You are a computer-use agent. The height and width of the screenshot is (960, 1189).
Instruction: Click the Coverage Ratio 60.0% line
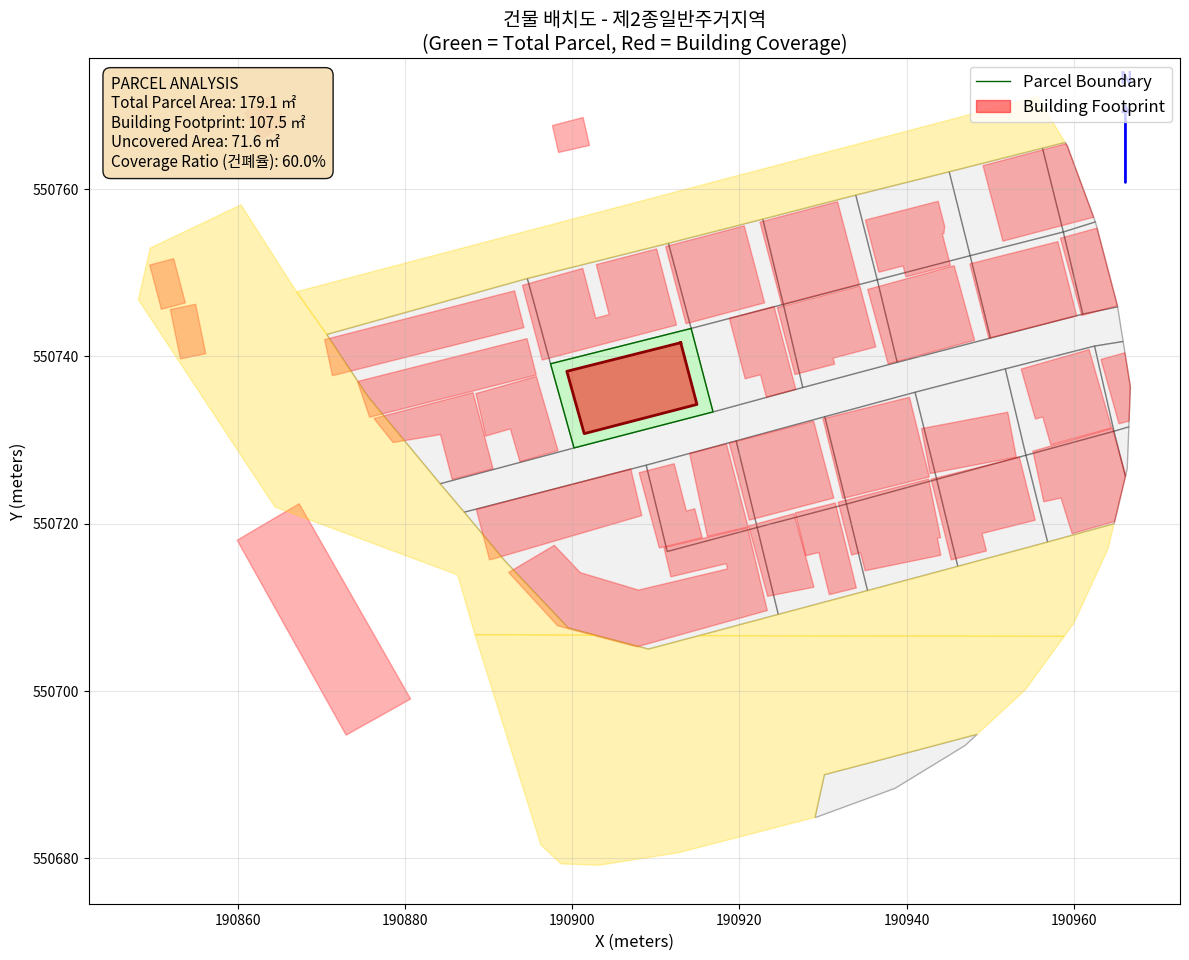coord(218,160)
